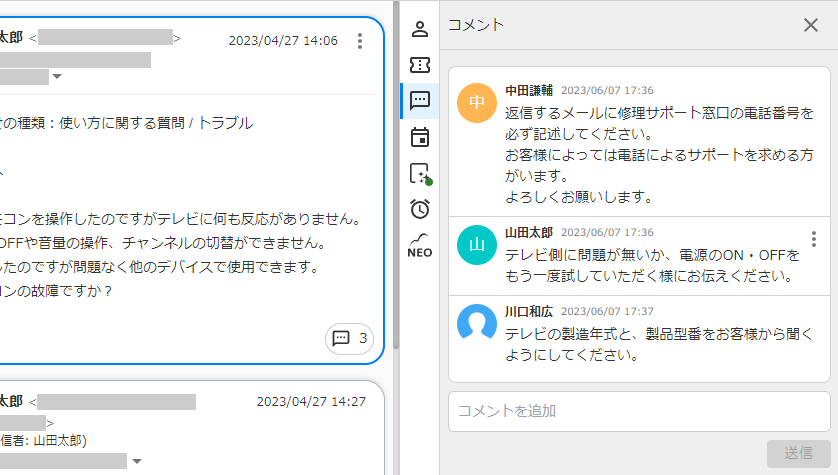The width and height of the screenshot is (838, 475).
Task: Click 中田謙輔 orange avatar
Action: pyautogui.click(x=477, y=103)
